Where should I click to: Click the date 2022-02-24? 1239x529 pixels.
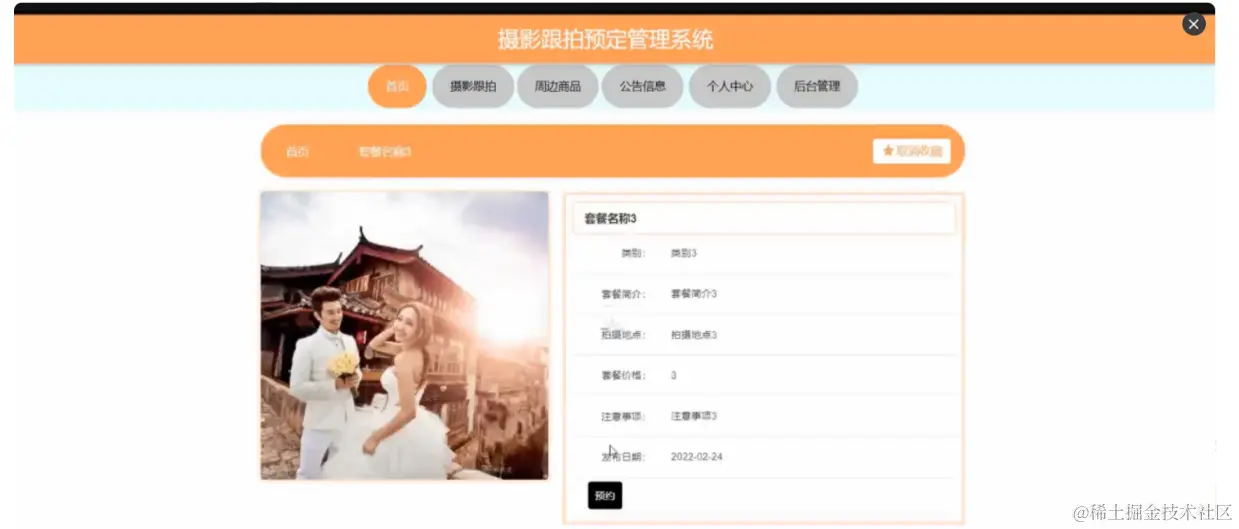(x=696, y=457)
